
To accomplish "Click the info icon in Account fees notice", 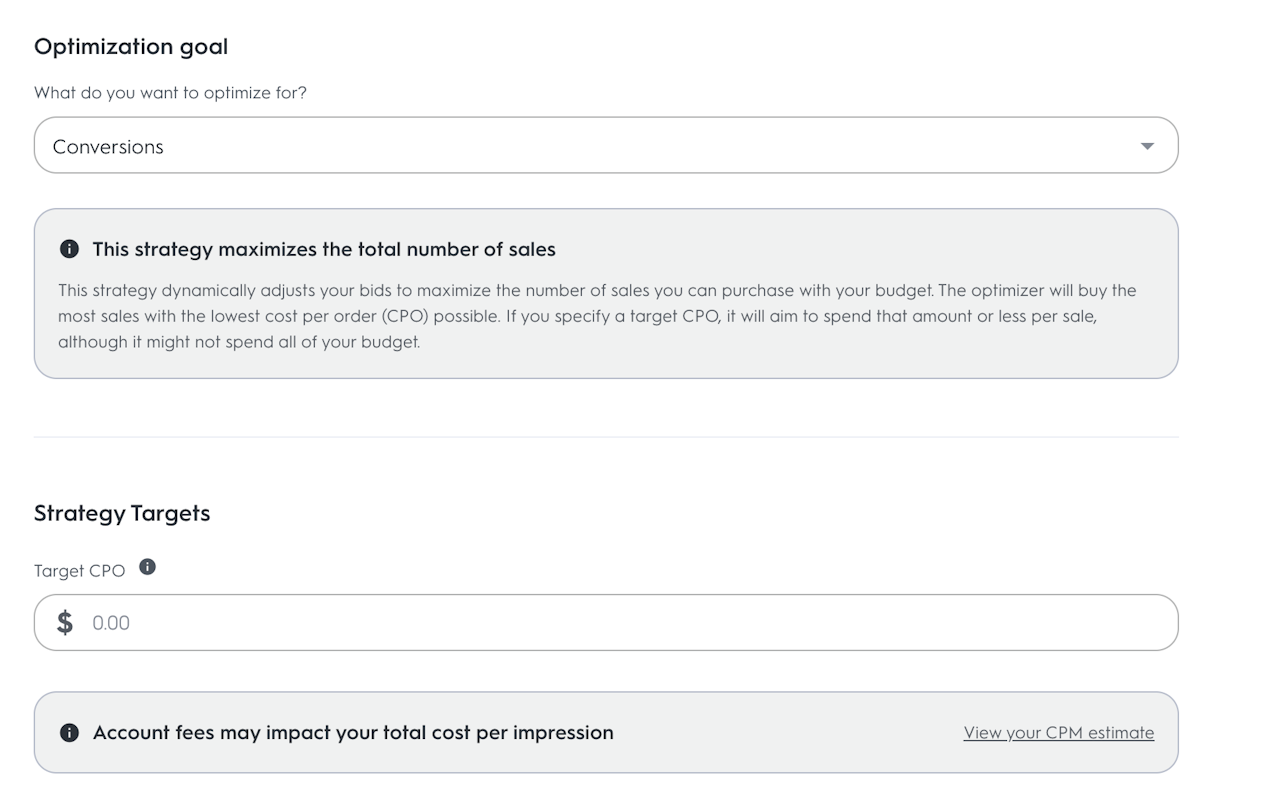I will tap(69, 733).
